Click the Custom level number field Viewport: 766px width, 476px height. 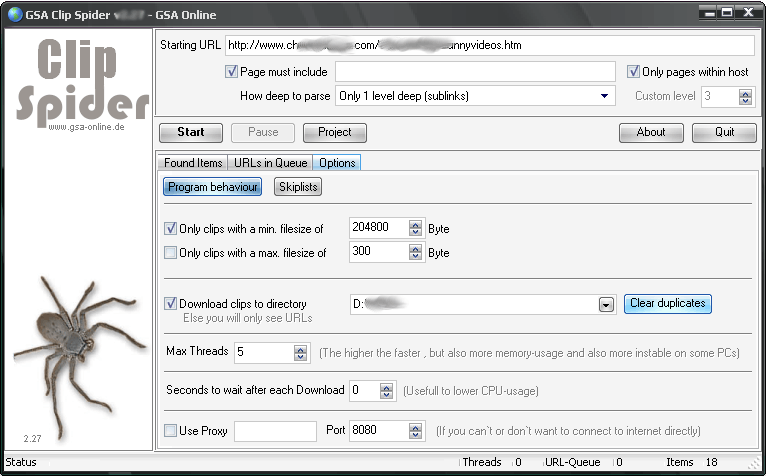tap(720, 96)
